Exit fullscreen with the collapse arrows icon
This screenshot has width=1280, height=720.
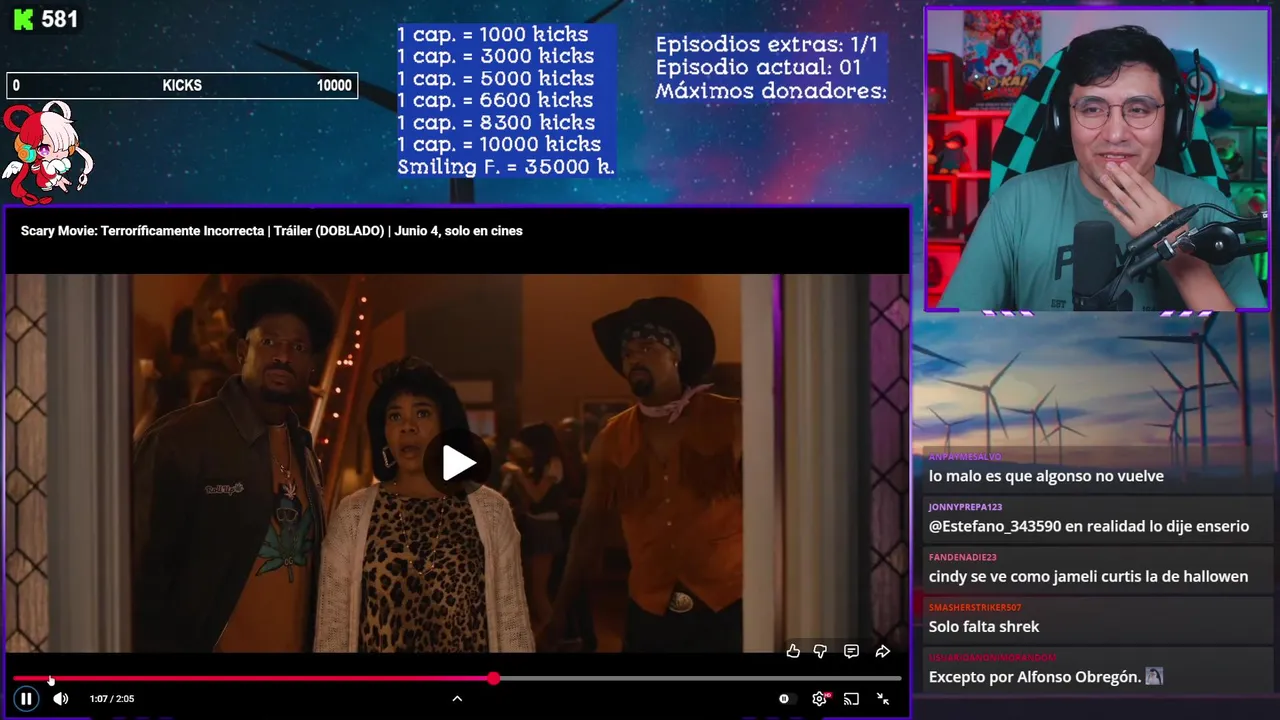tap(883, 699)
